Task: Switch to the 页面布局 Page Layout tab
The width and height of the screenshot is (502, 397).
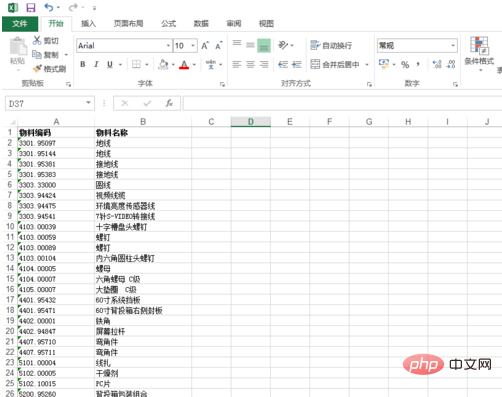Action: (128, 24)
